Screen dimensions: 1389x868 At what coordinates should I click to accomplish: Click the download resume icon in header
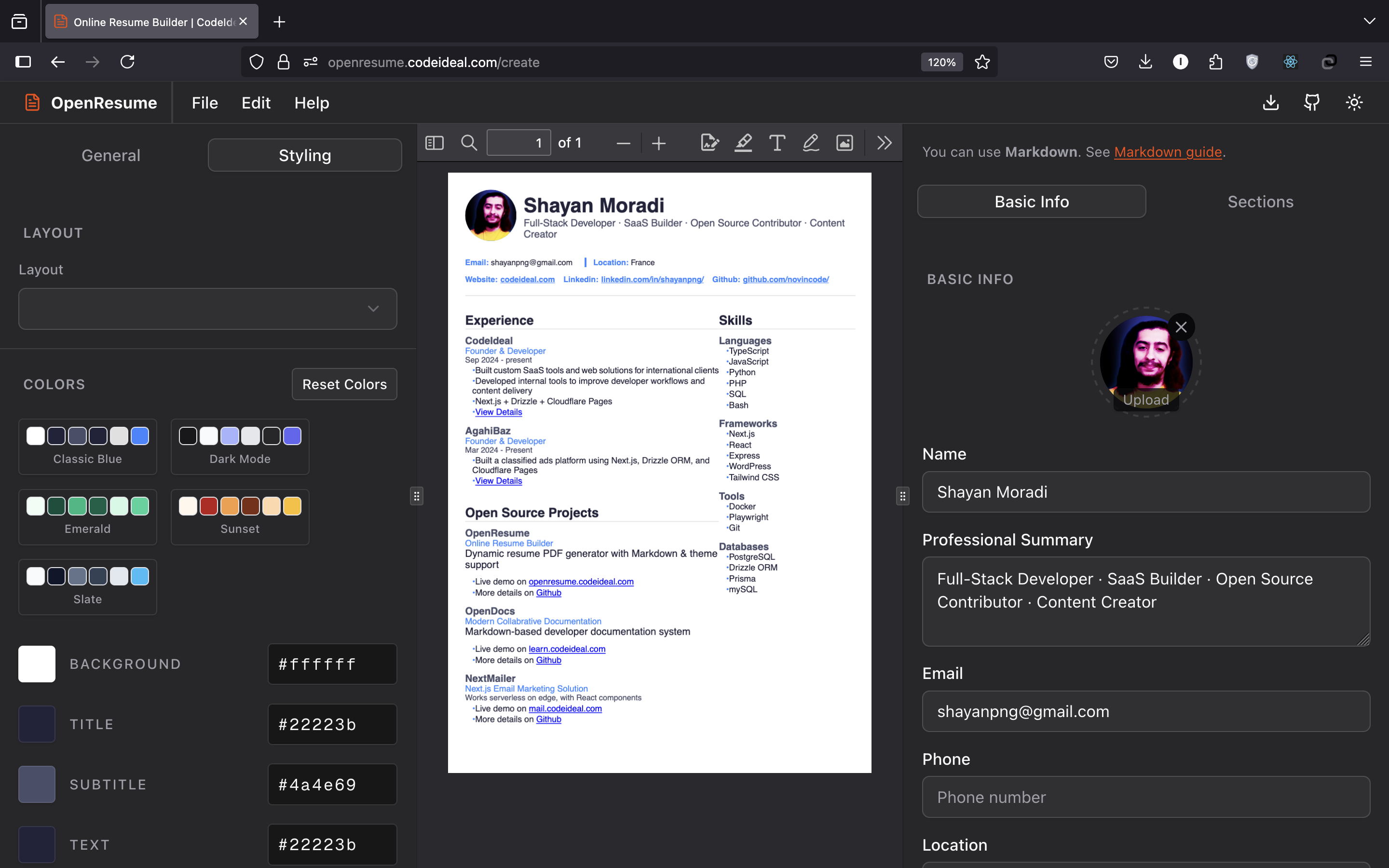tap(1271, 103)
